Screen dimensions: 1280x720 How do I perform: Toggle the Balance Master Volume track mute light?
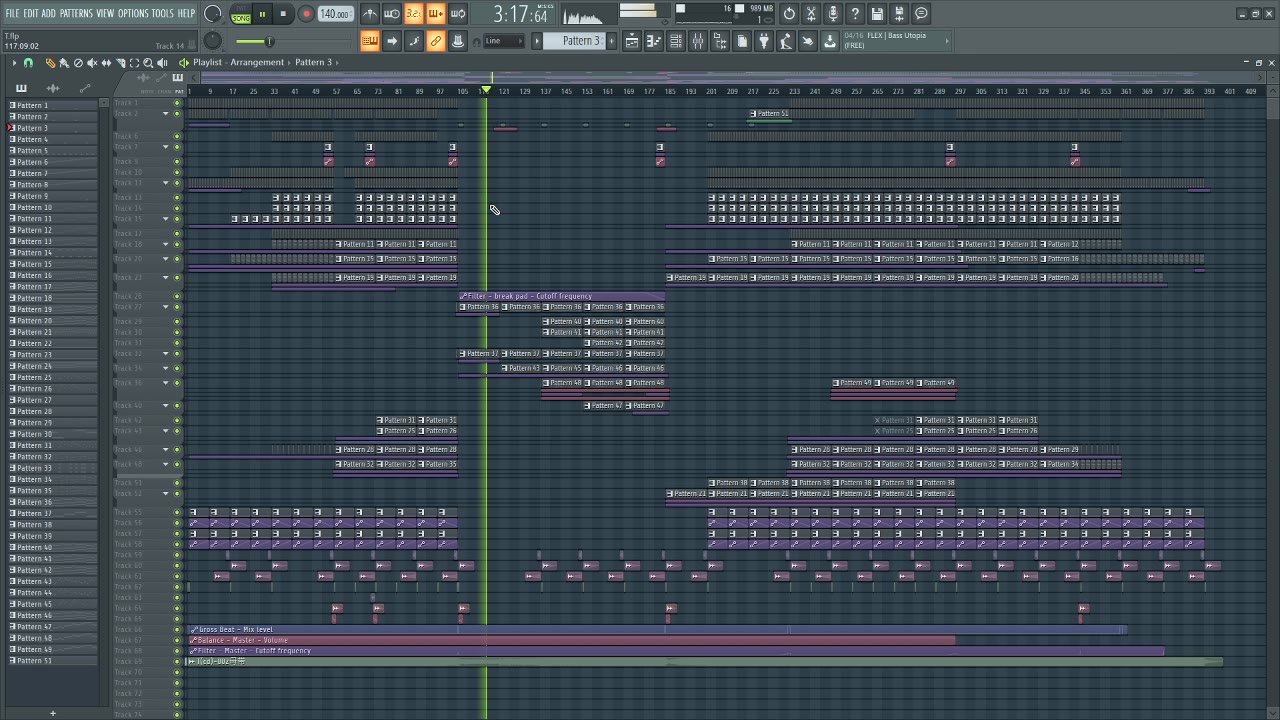[x=177, y=640]
